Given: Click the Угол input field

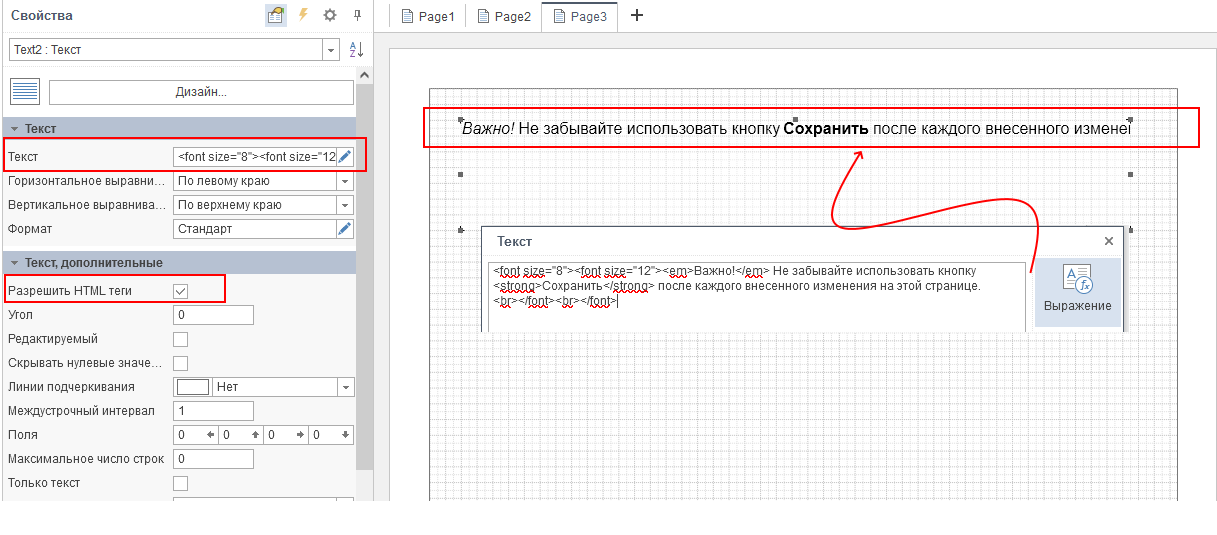Looking at the screenshot, I should tap(213, 315).
